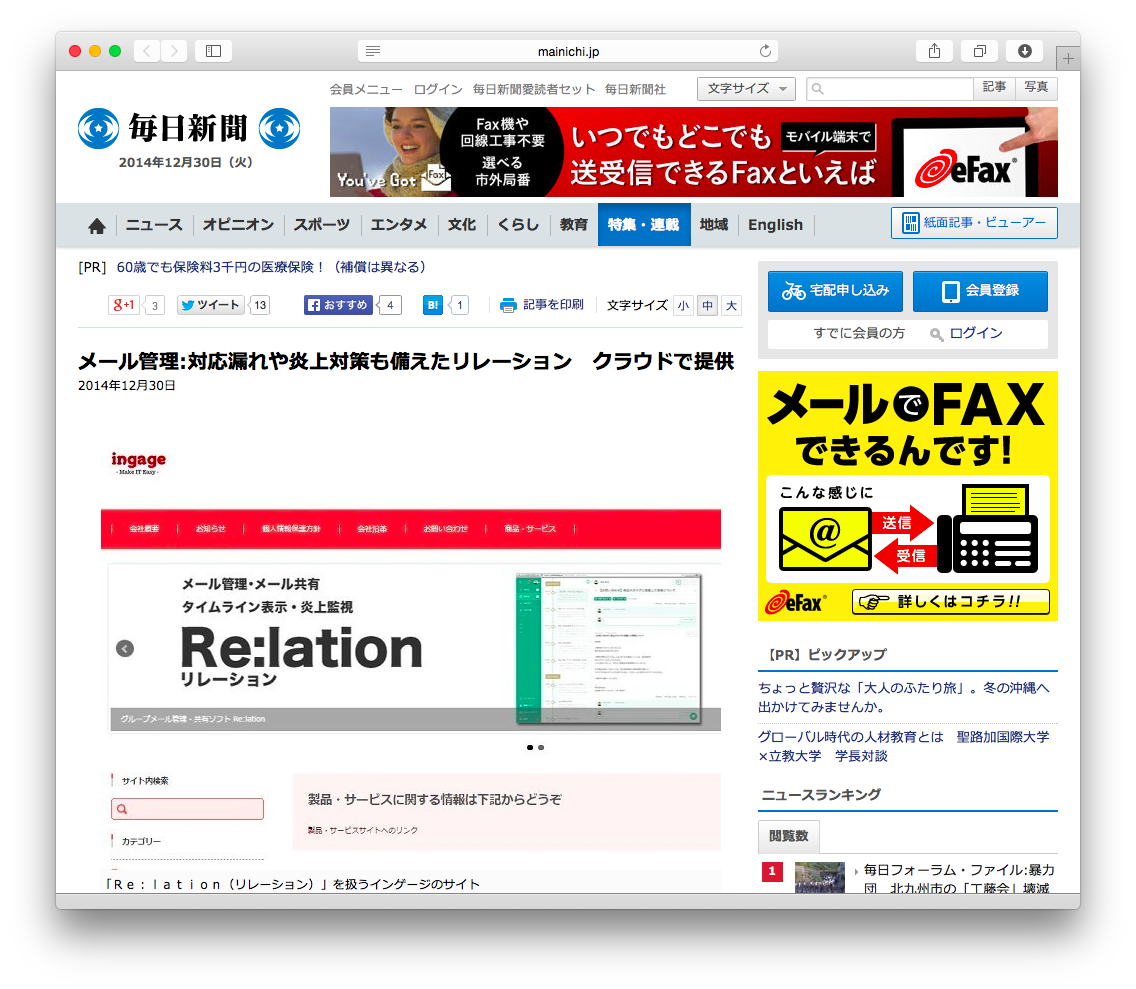Open the 地域 section
This screenshot has width=1136, height=989.
click(714, 225)
